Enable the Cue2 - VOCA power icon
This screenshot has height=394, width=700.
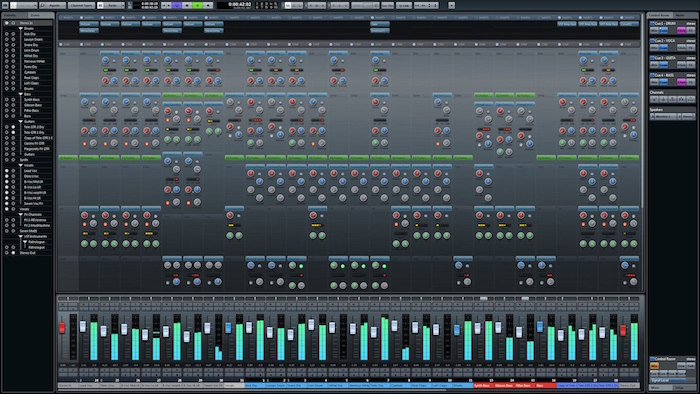tap(652, 41)
